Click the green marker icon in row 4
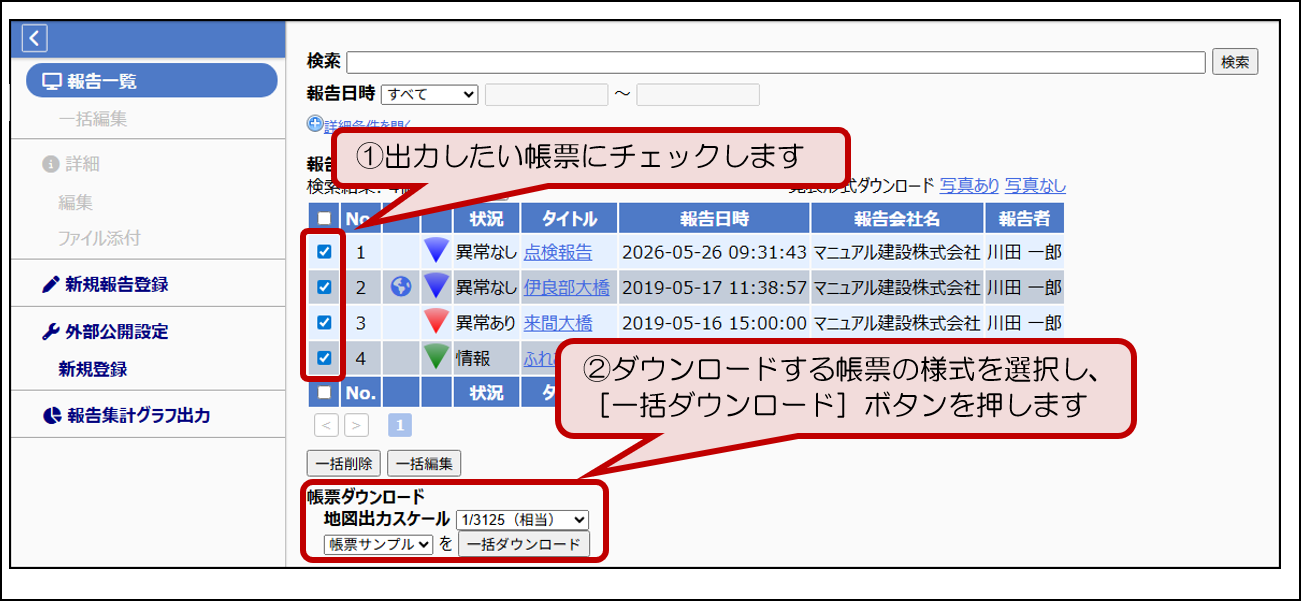The width and height of the screenshot is (1301, 601). (436, 356)
